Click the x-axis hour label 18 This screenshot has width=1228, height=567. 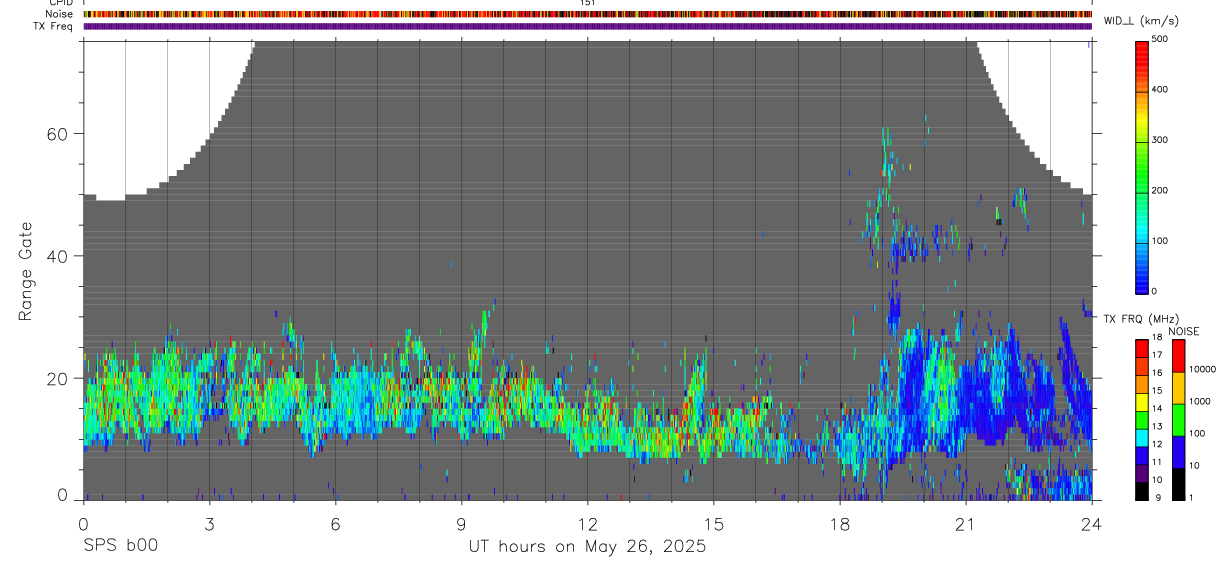840,523
